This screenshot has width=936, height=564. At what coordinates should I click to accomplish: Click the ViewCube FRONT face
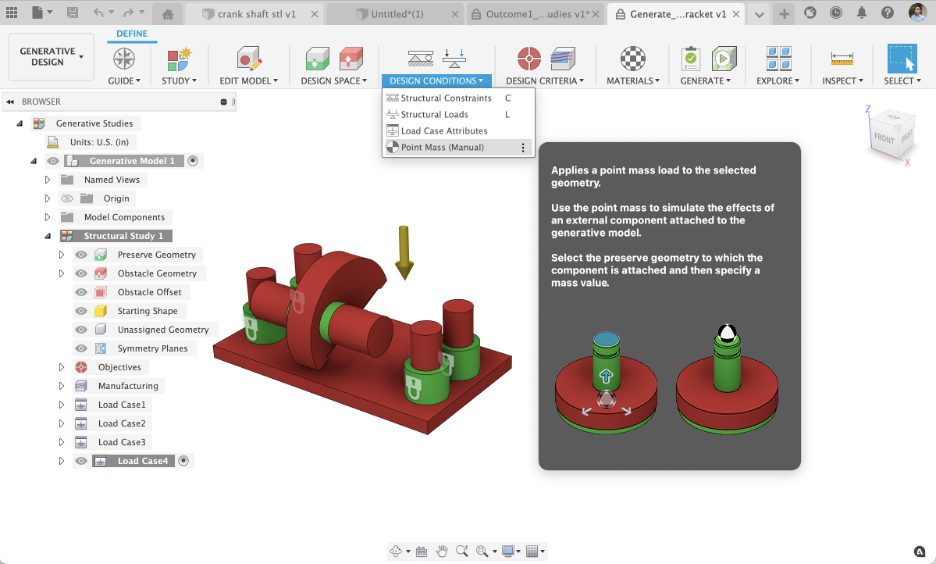point(883,139)
